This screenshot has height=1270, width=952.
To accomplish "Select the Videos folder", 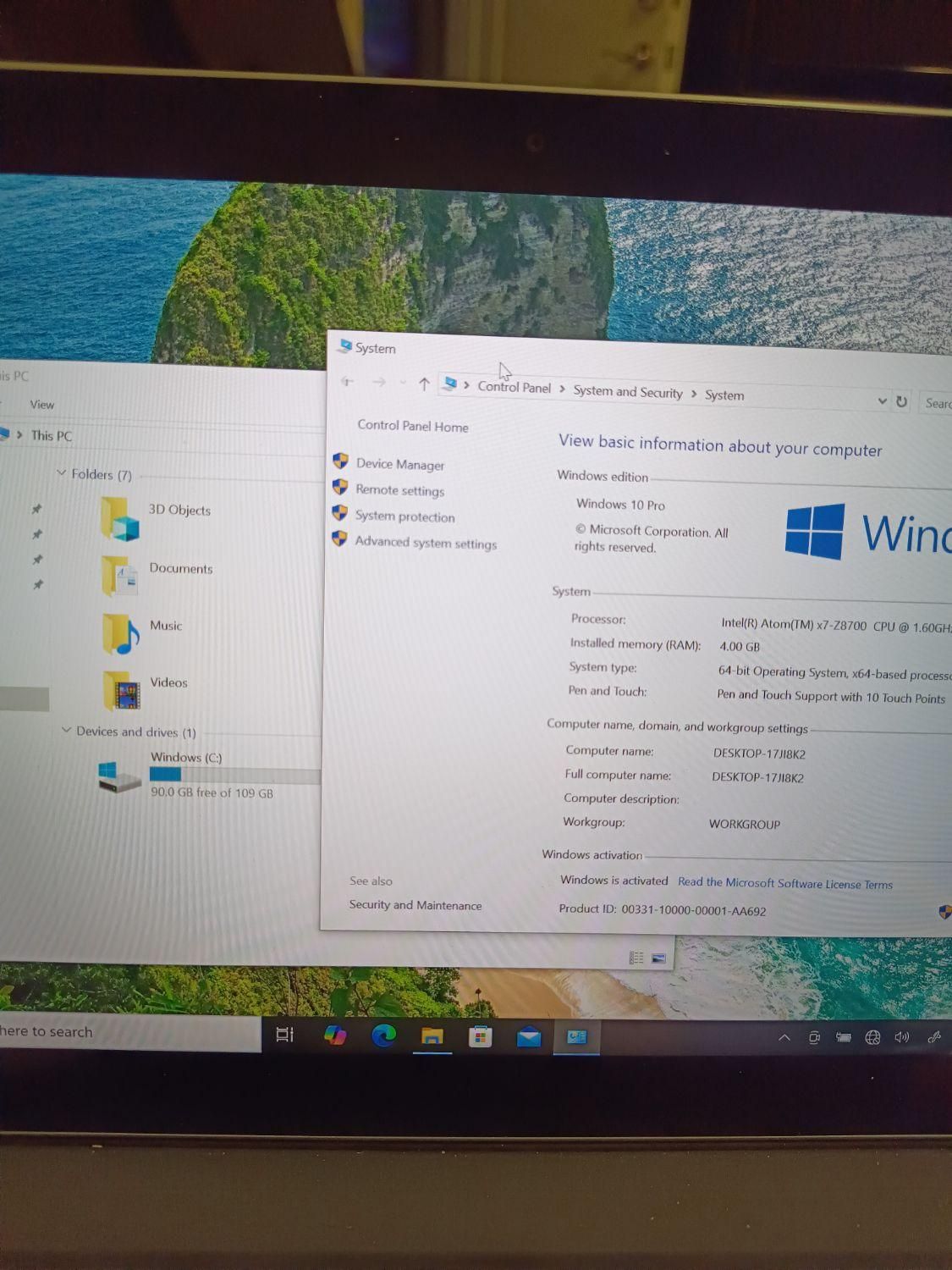I will point(145,689).
